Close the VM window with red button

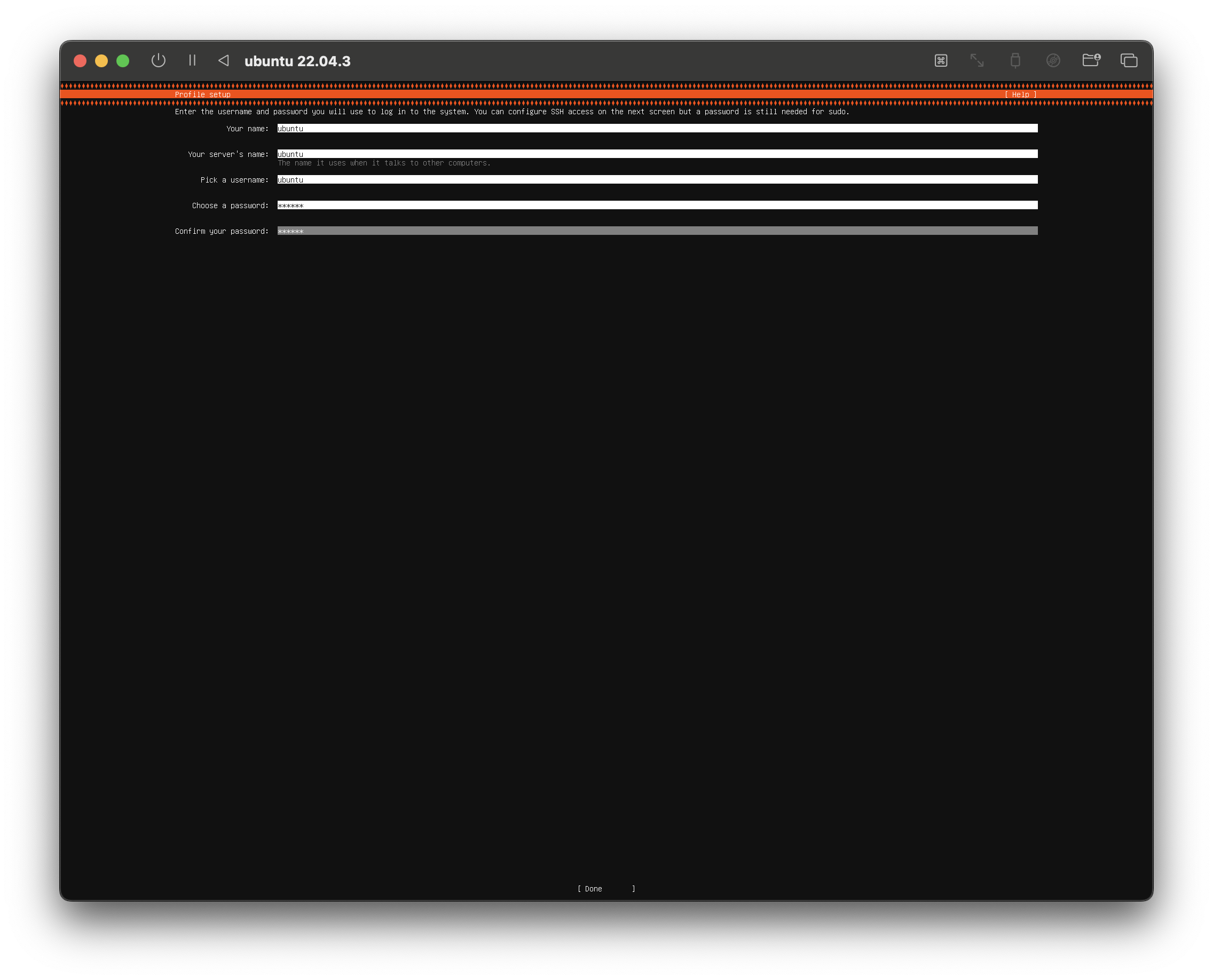point(80,61)
